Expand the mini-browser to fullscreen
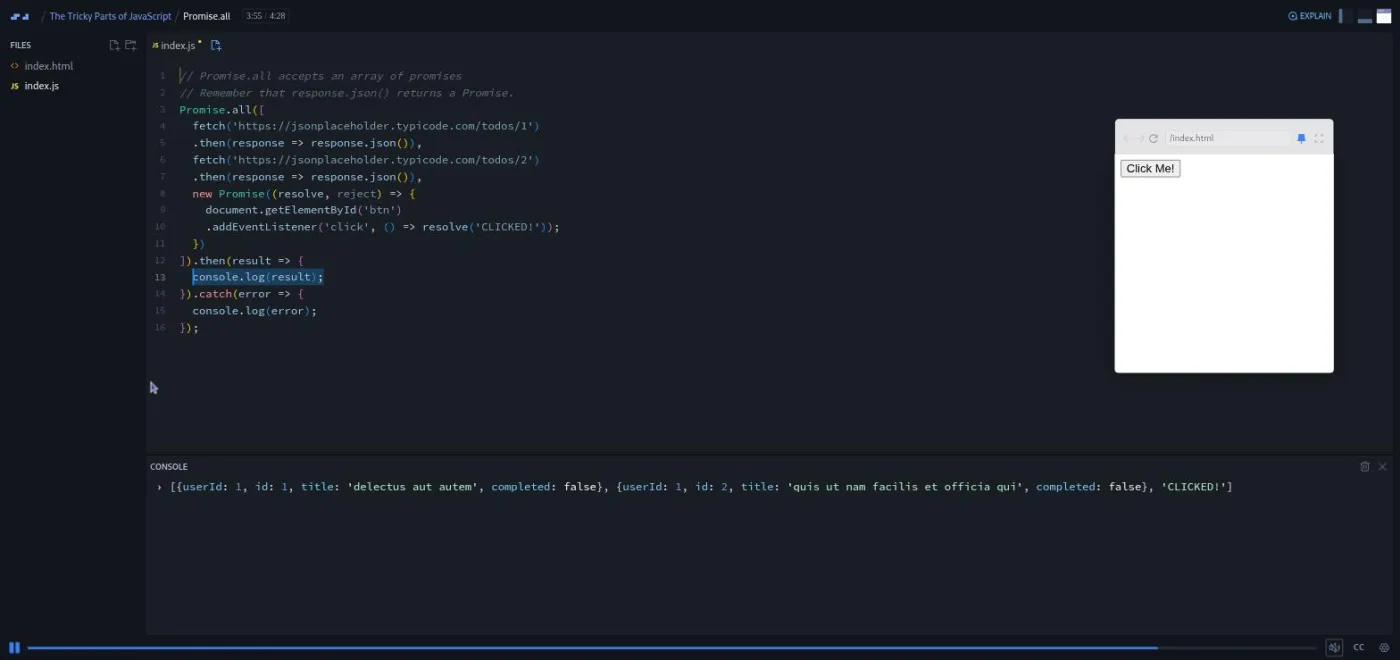Screen dimensions: 1400x660 coord(1319,139)
